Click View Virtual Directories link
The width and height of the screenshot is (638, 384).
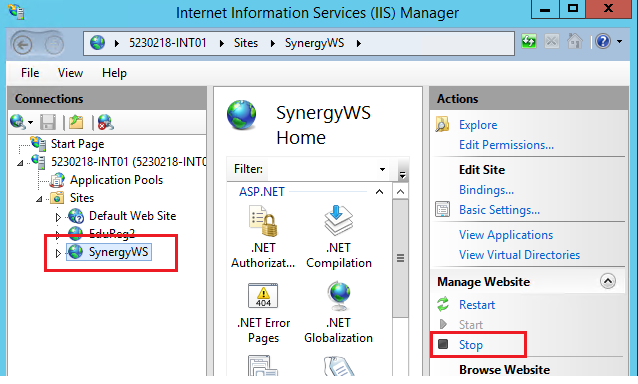[x=519, y=255]
